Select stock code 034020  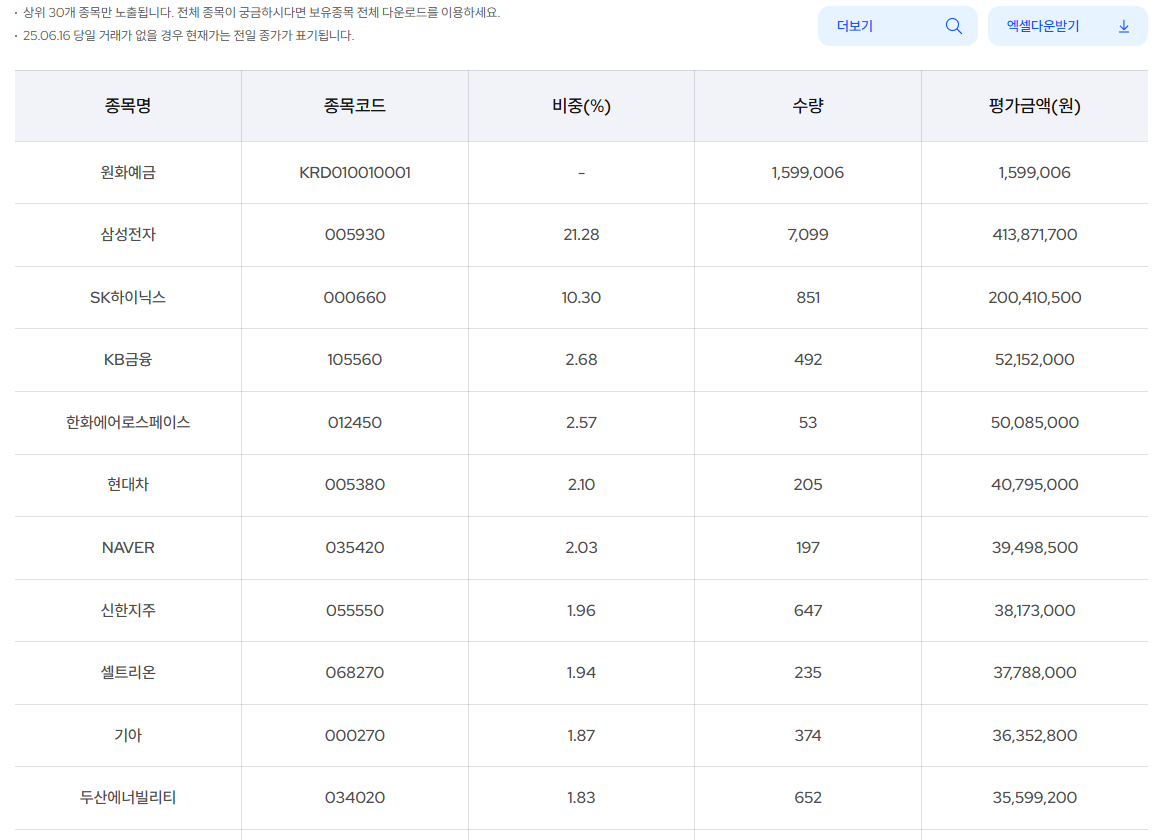click(355, 797)
